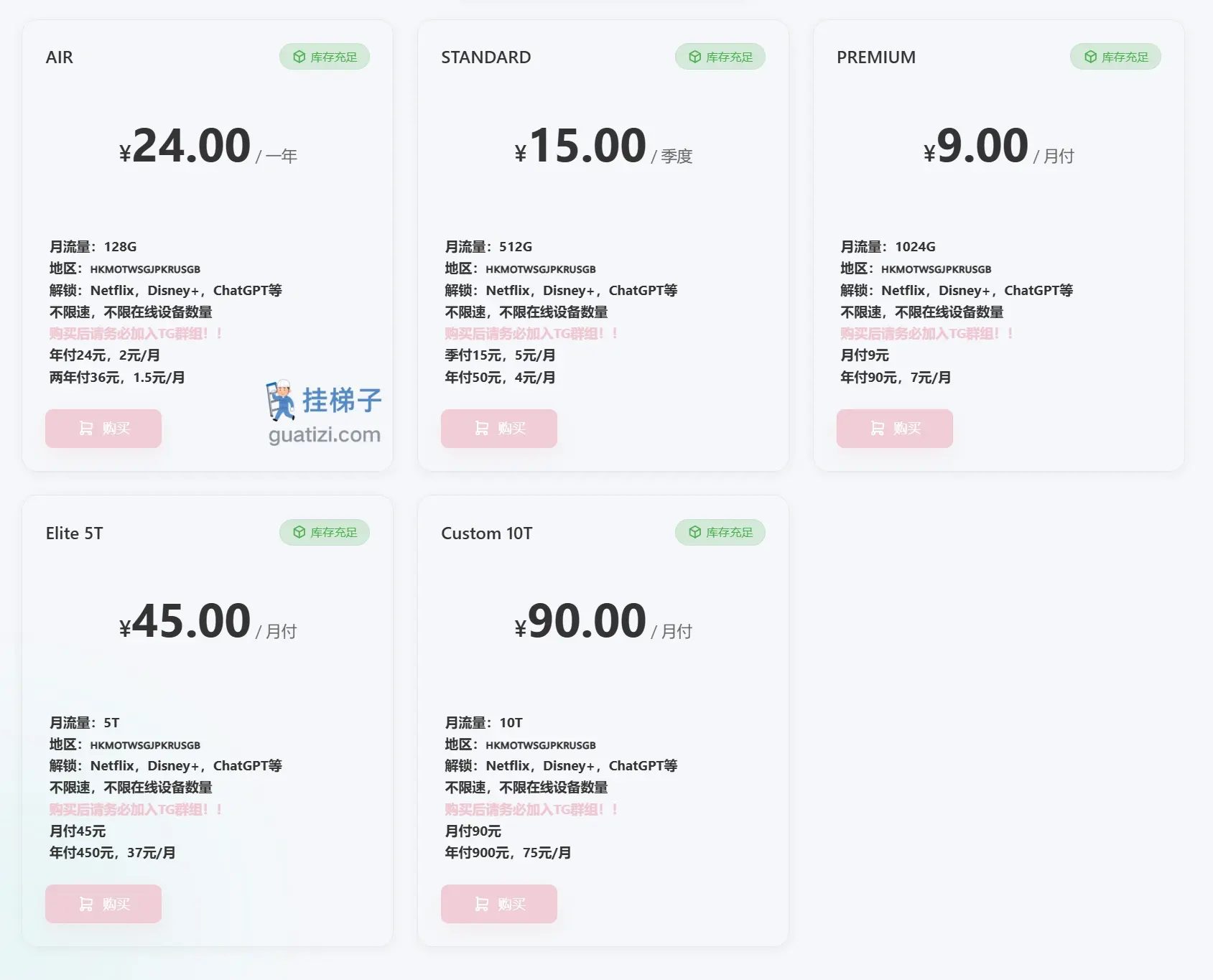
Task: Click the 库存充足 badge on Custom 10T
Action: pos(720,532)
